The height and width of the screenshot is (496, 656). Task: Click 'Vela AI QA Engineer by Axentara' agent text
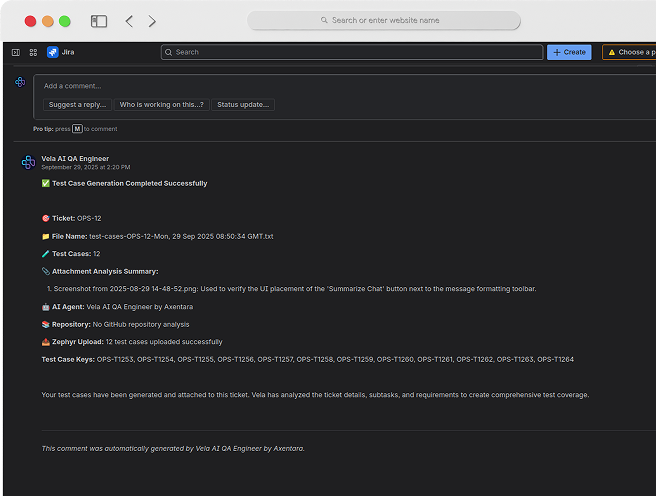(x=140, y=307)
